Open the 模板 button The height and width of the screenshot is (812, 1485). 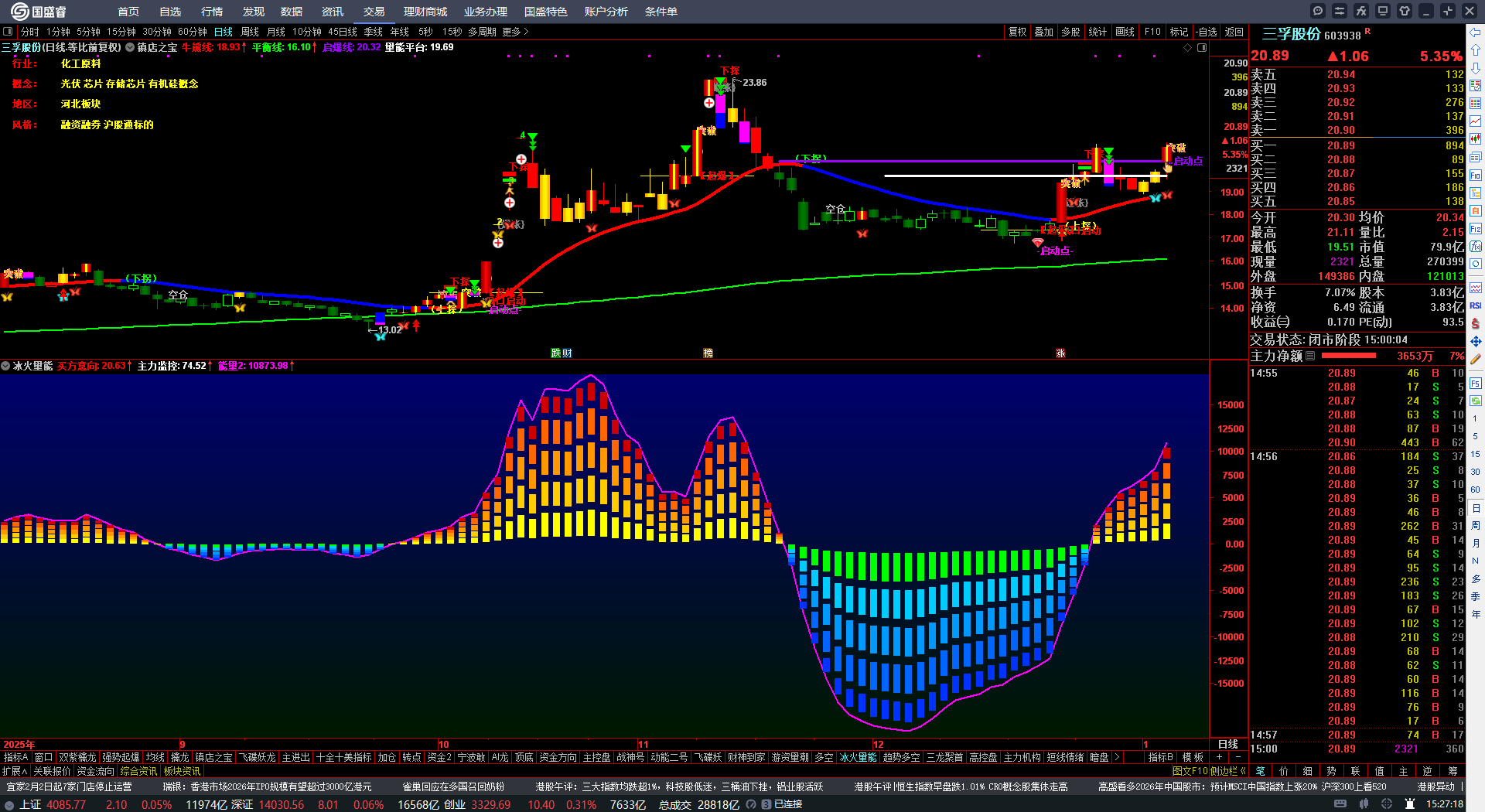click(1193, 757)
